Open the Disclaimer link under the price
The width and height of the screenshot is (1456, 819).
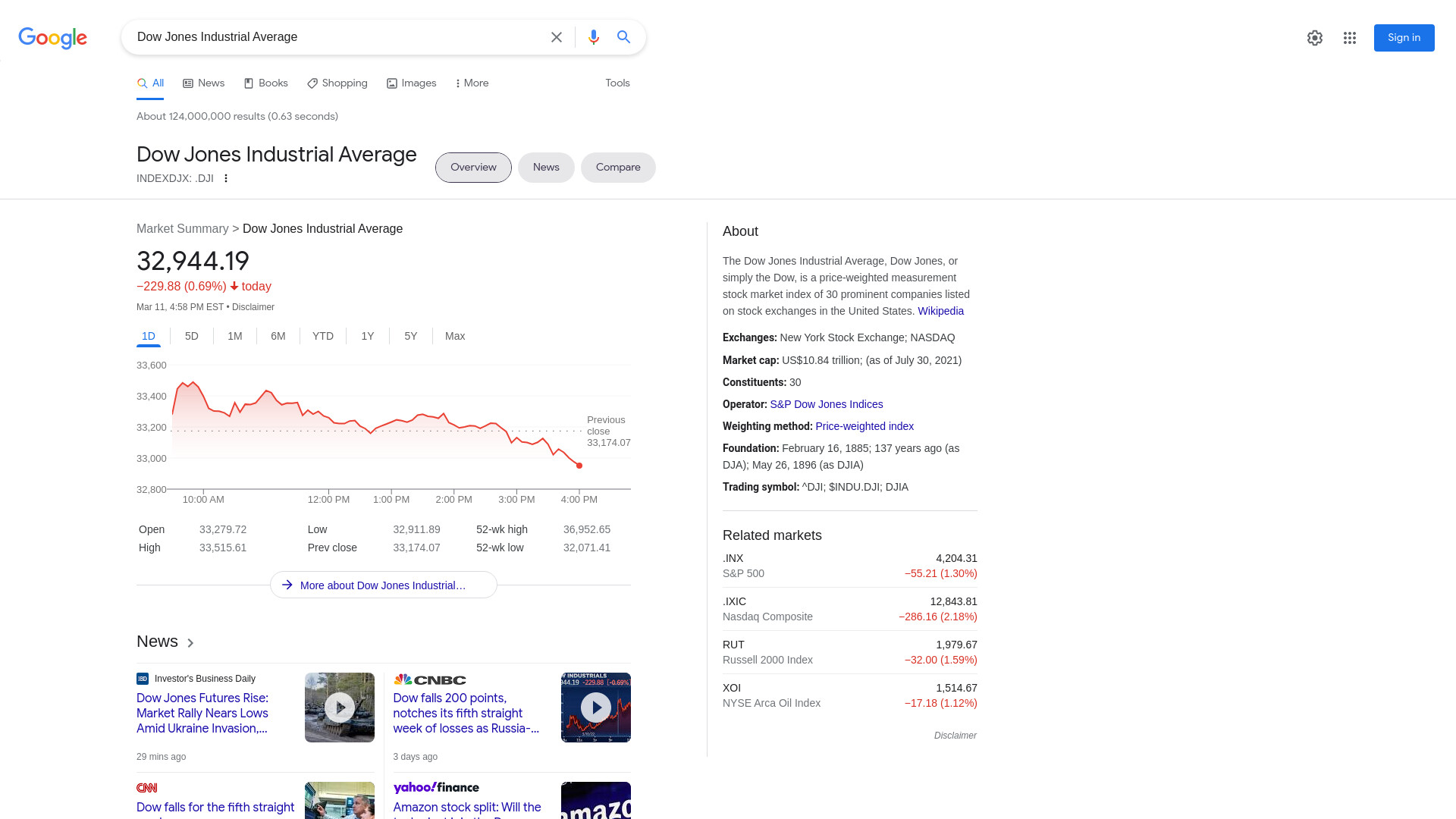(253, 307)
